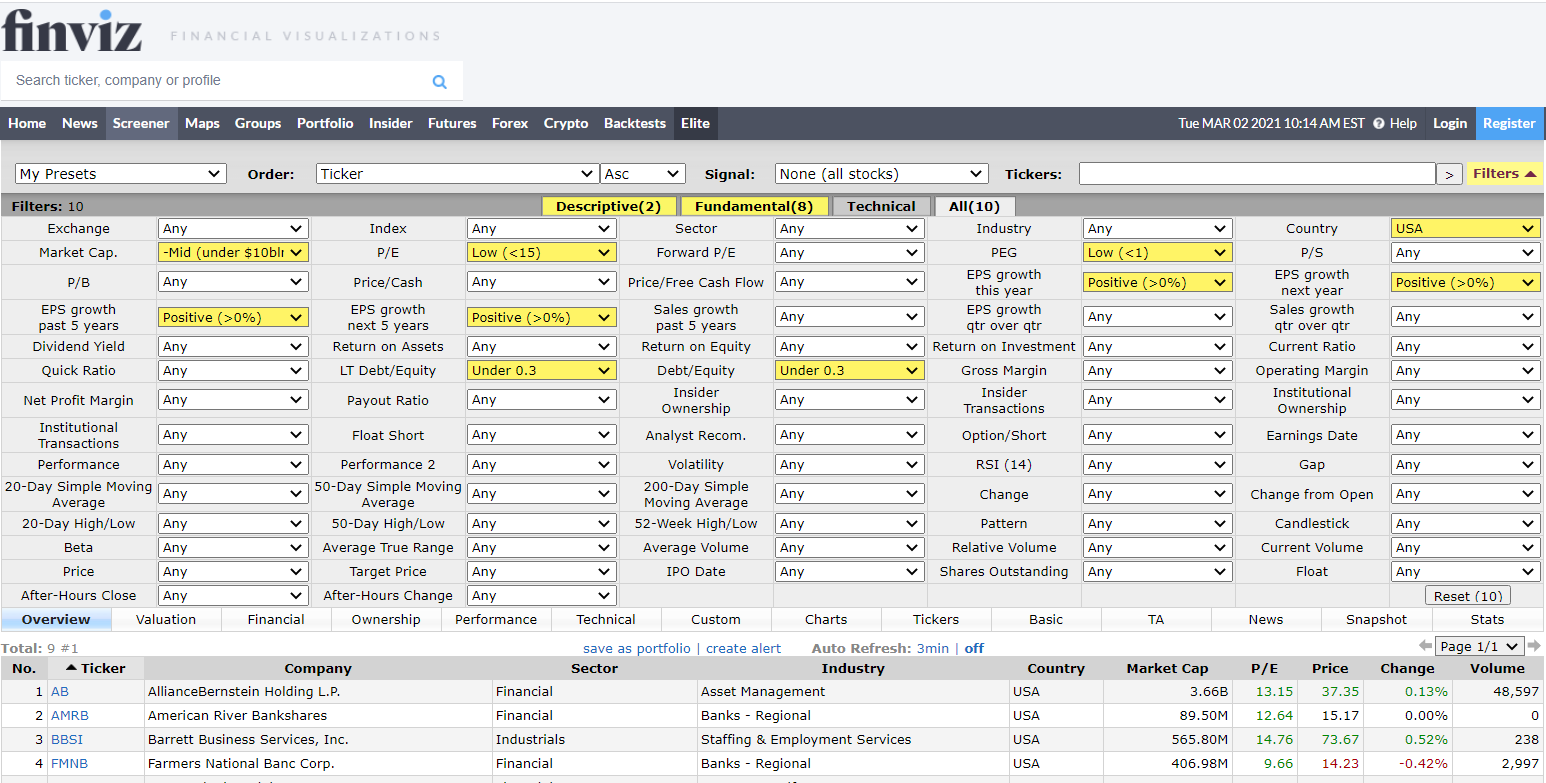The width and height of the screenshot is (1546, 783).
Task: Sort by Ticker column header
Action: 96,668
